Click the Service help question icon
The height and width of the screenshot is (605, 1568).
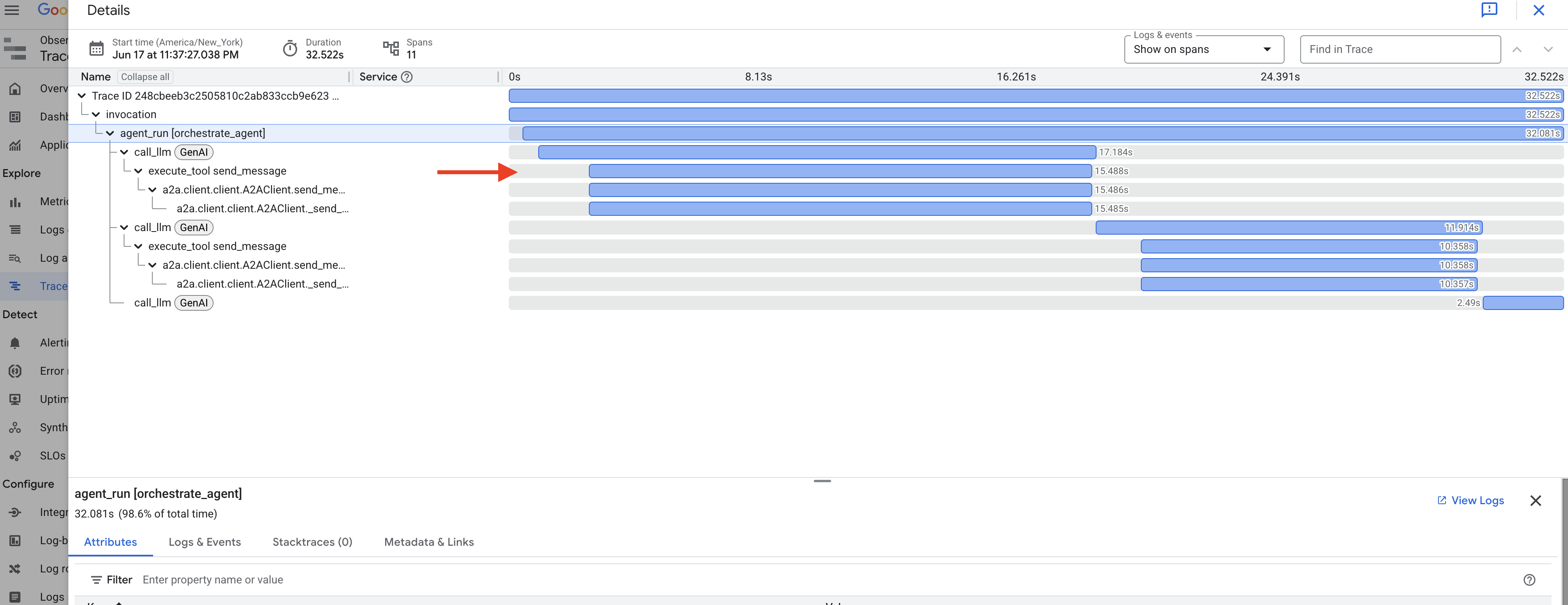pos(407,77)
